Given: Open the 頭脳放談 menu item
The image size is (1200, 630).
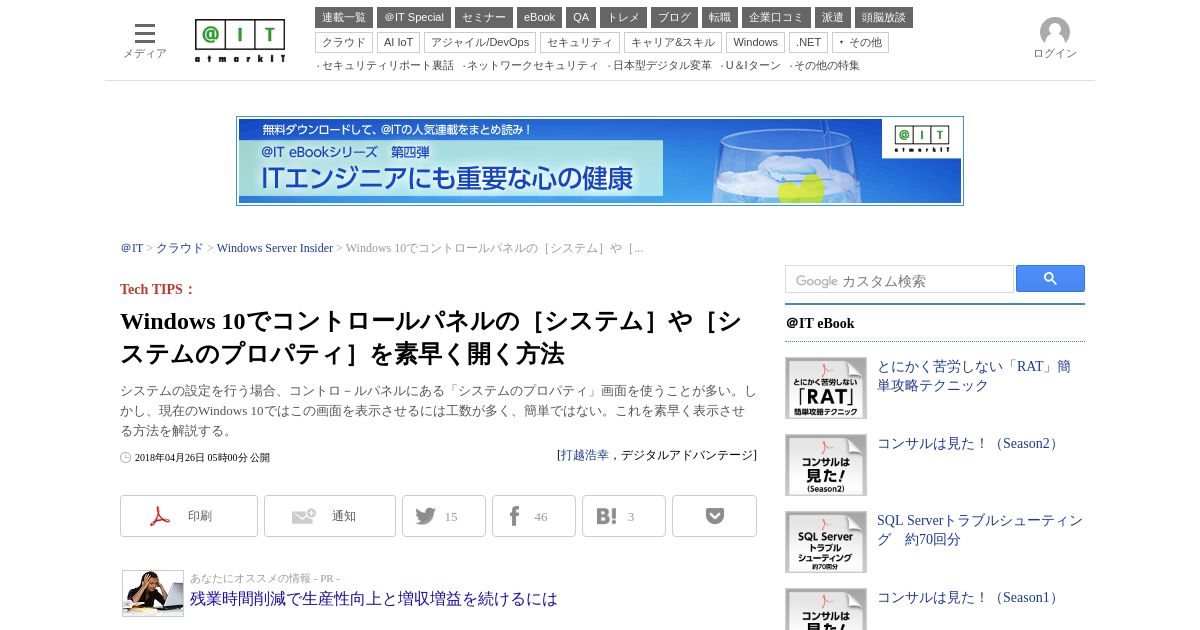Looking at the screenshot, I should pyautogui.click(x=884, y=18).
